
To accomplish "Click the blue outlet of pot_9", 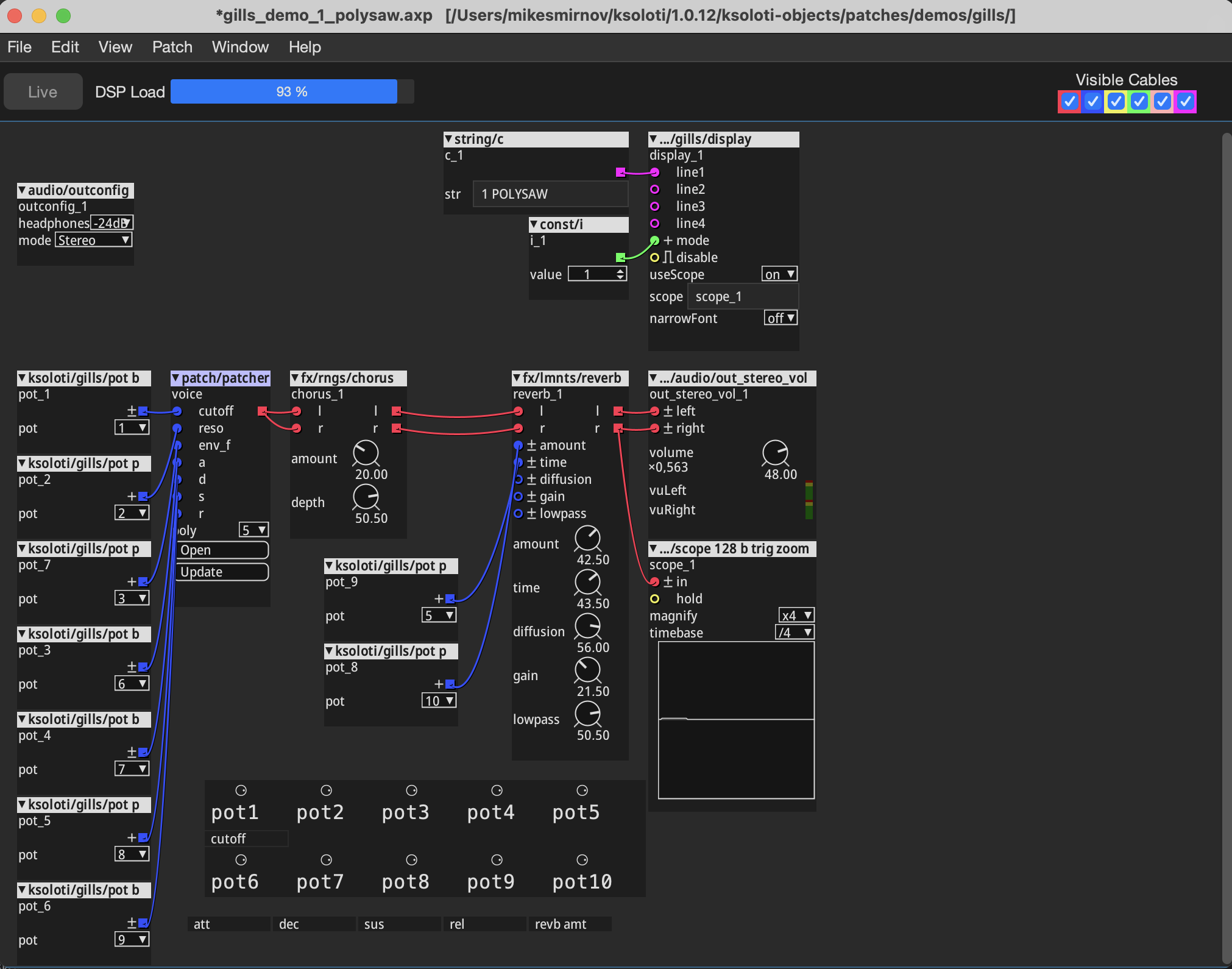I will (x=450, y=598).
